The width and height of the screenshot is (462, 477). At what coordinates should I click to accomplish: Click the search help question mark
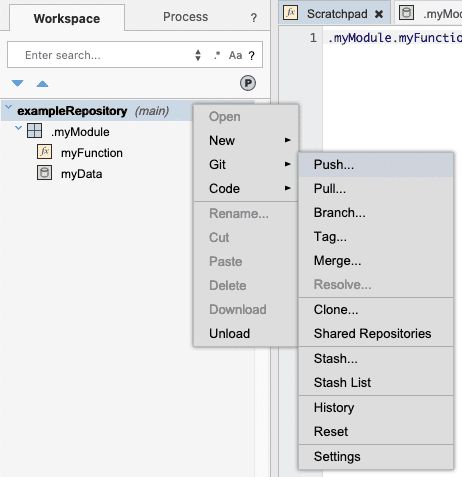click(x=252, y=55)
